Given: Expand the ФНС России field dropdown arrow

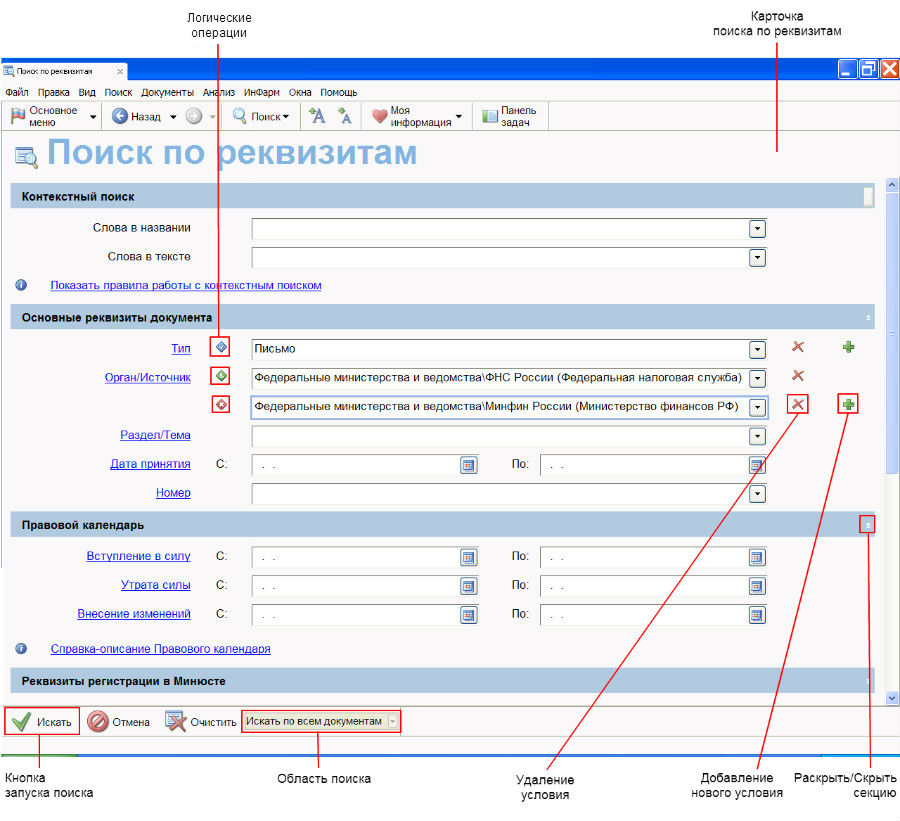Looking at the screenshot, I should tap(757, 378).
